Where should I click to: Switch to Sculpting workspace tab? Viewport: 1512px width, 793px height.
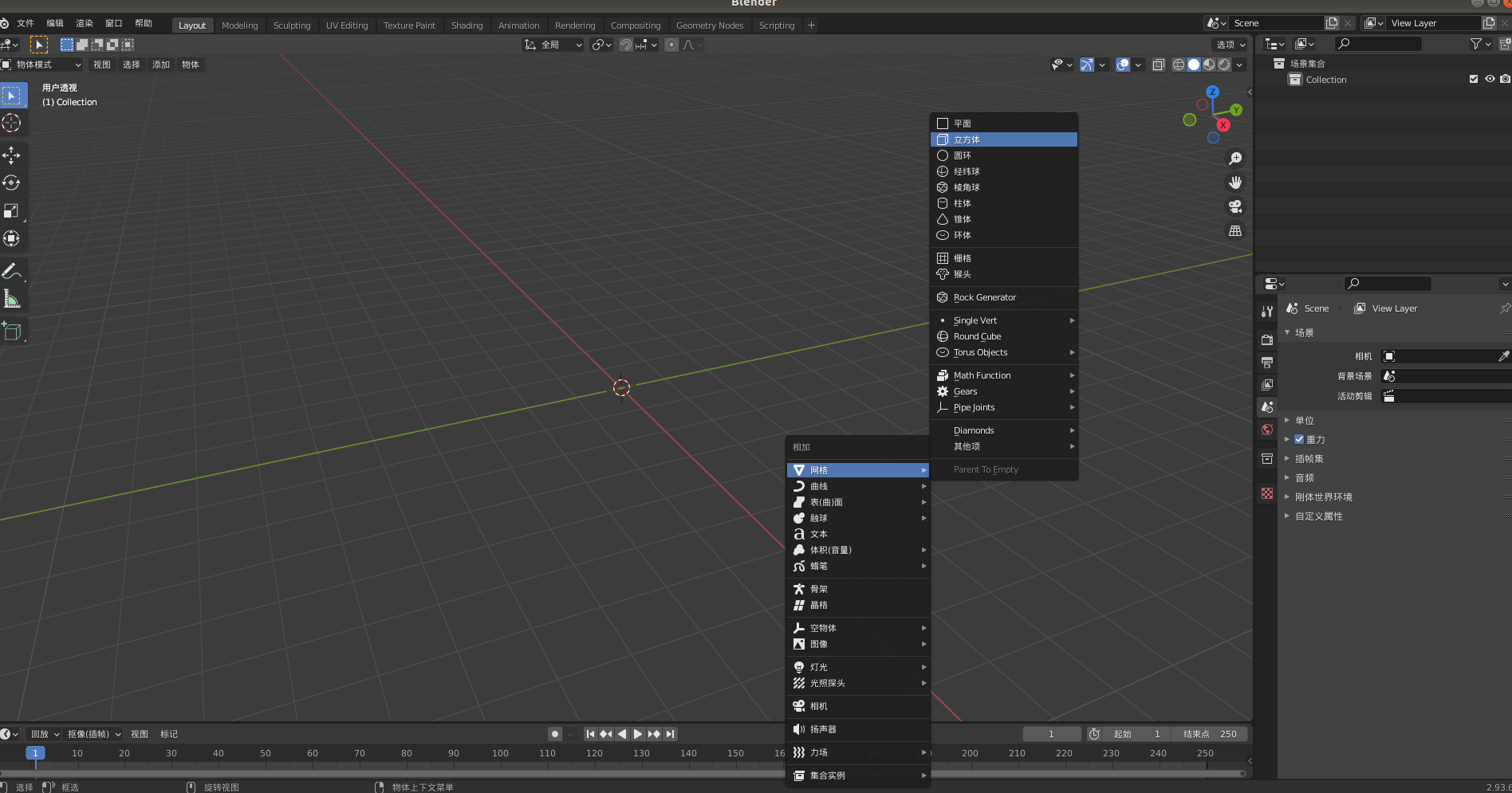coord(292,26)
